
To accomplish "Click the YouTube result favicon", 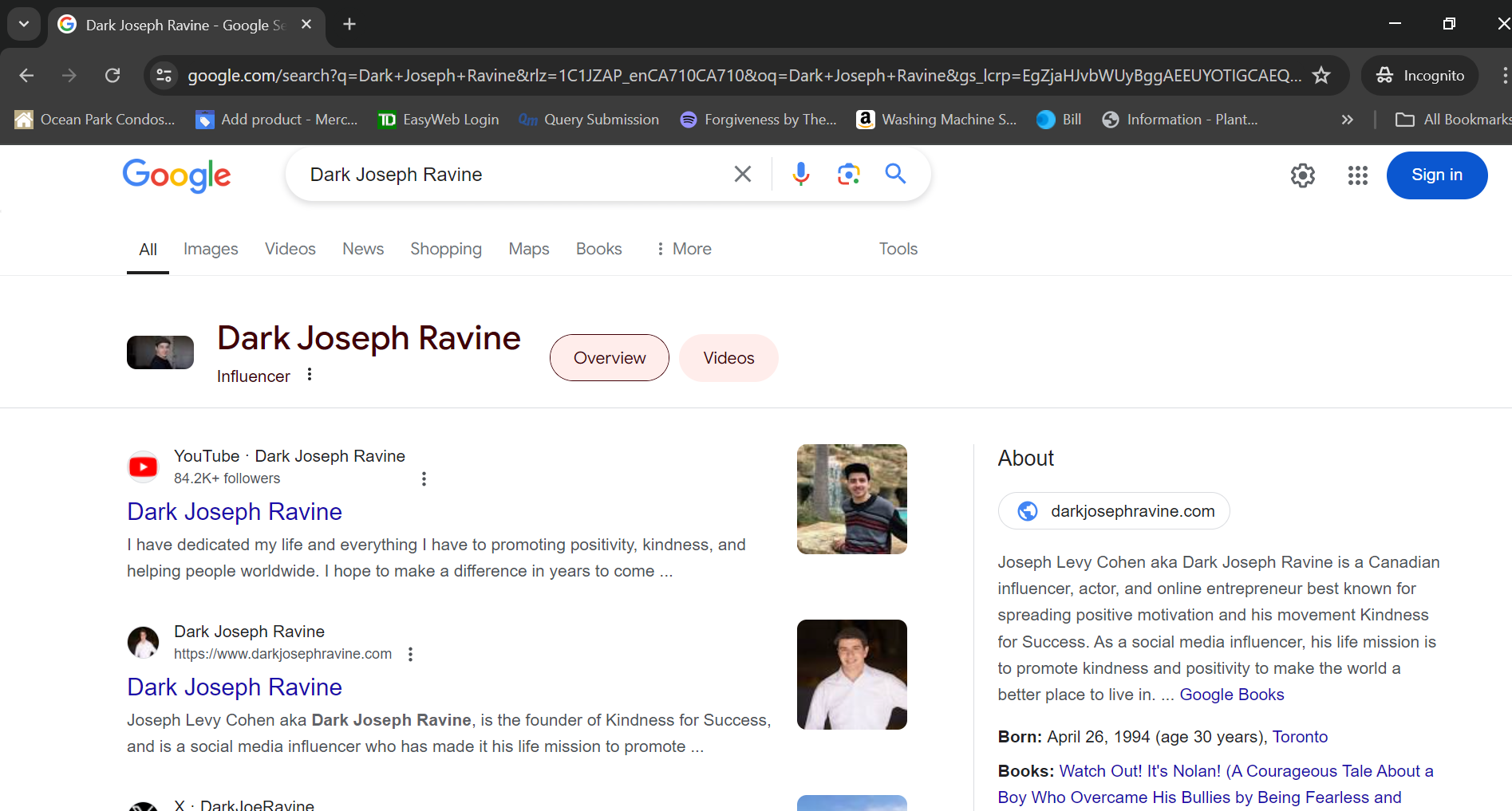I will [144, 467].
